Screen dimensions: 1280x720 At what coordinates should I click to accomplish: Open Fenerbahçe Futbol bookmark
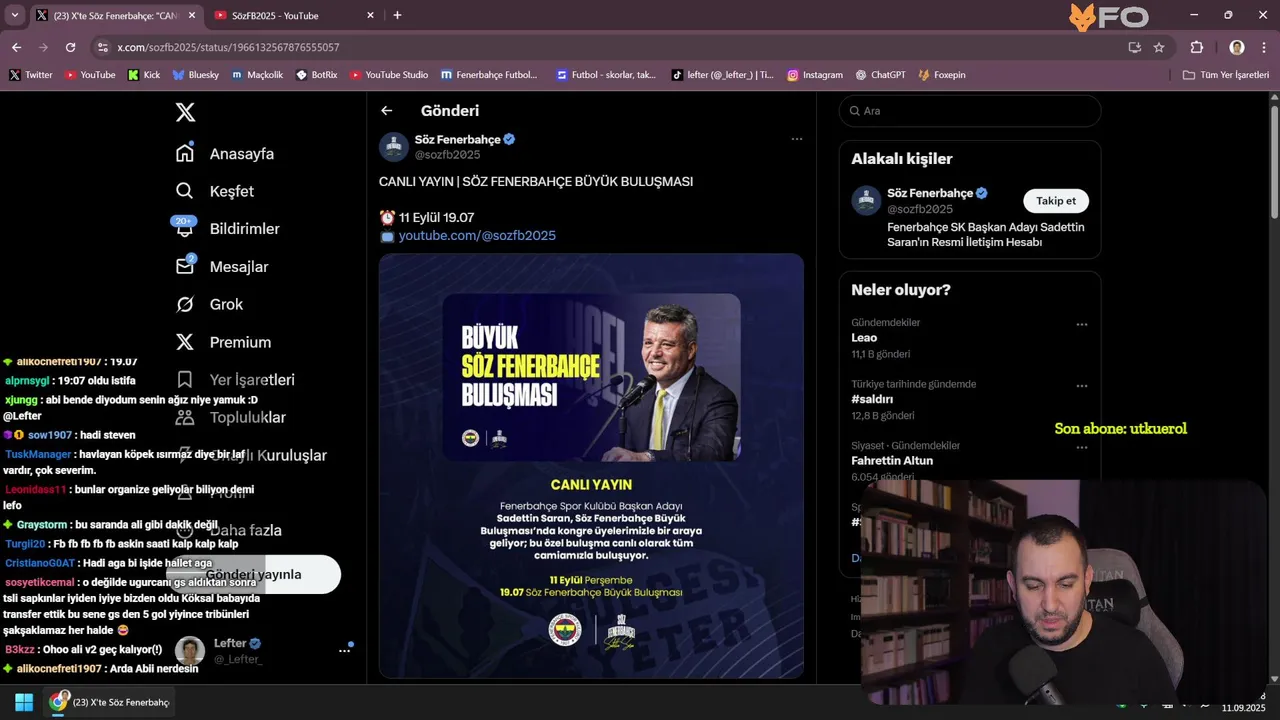pos(489,75)
